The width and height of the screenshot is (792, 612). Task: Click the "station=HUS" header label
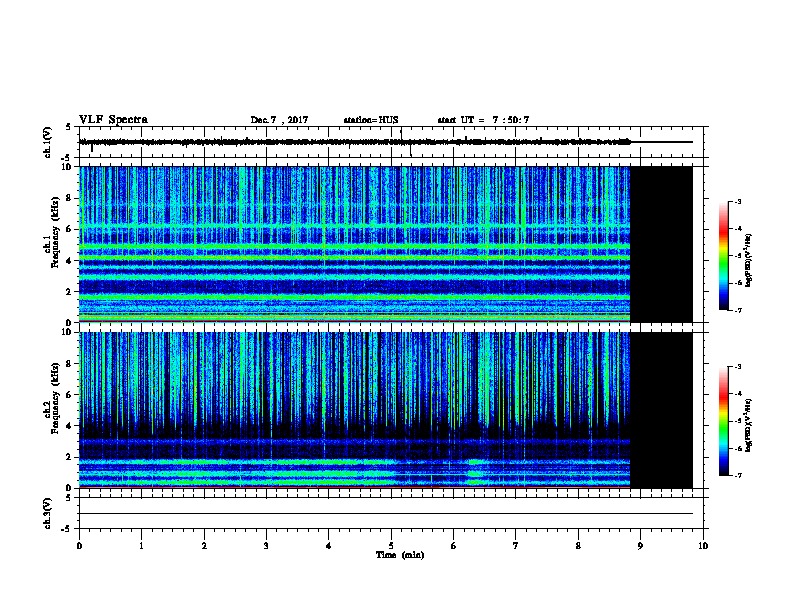point(371,120)
